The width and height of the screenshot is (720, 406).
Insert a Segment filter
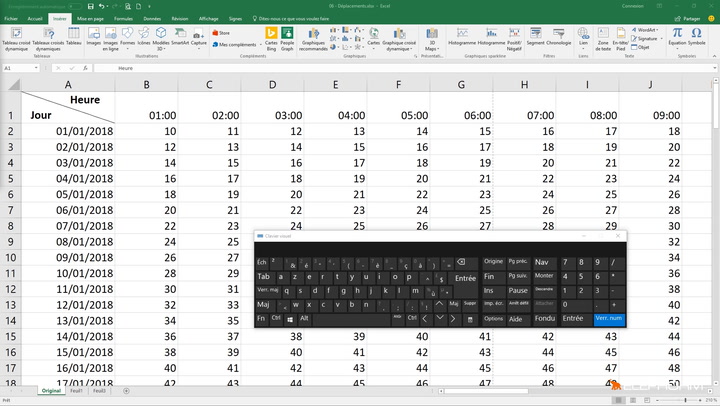pos(535,37)
